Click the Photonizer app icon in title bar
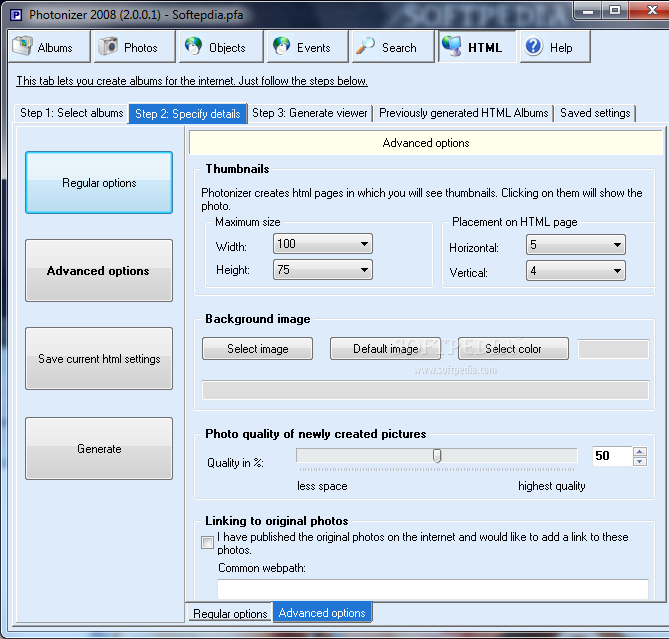 tap(16, 15)
